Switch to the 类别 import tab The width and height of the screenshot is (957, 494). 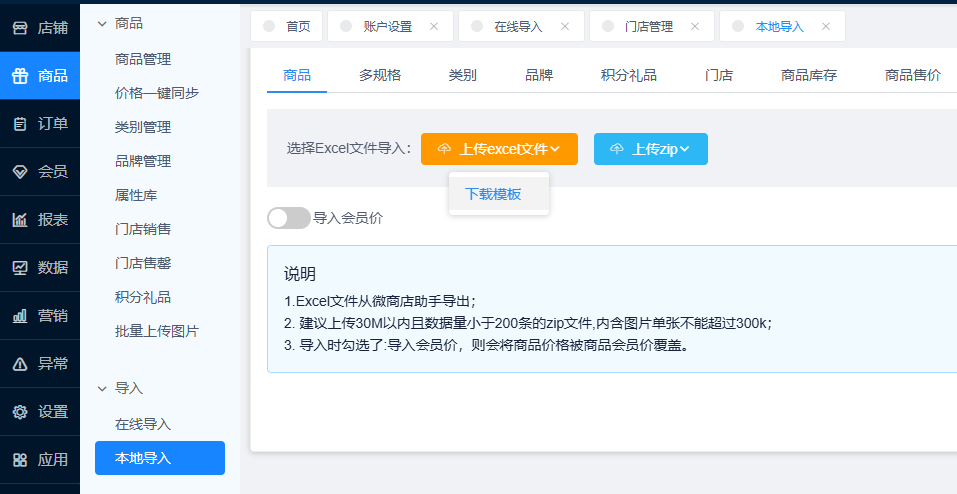(463, 76)
